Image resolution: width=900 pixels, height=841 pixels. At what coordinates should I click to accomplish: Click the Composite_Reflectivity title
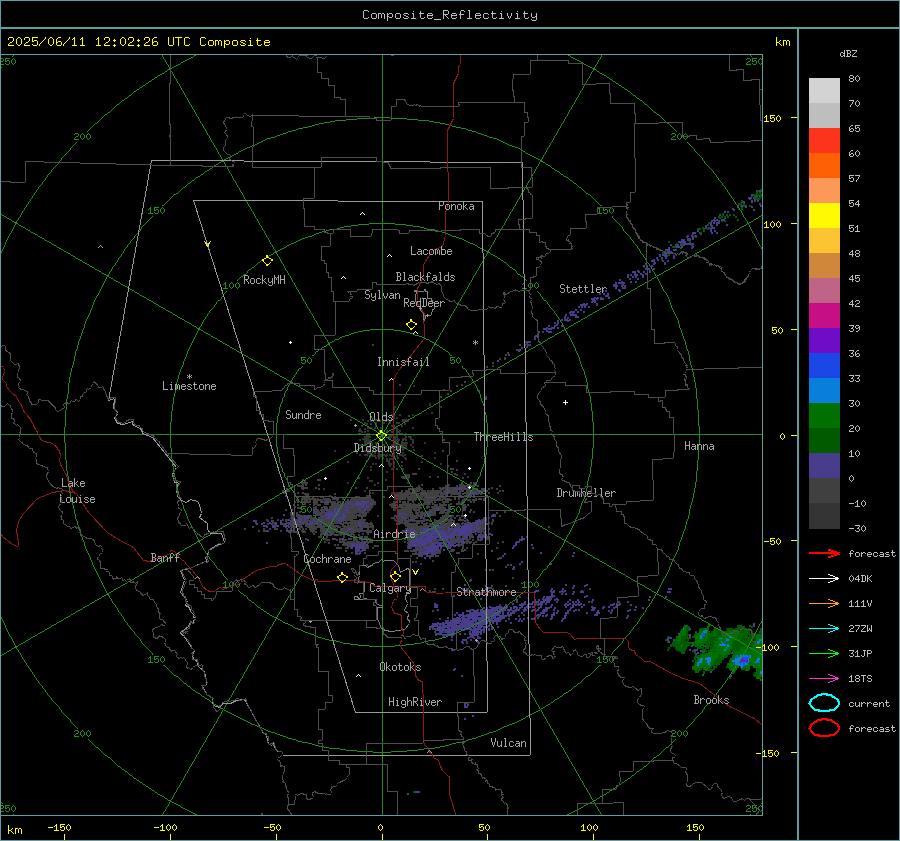[450, 15]
